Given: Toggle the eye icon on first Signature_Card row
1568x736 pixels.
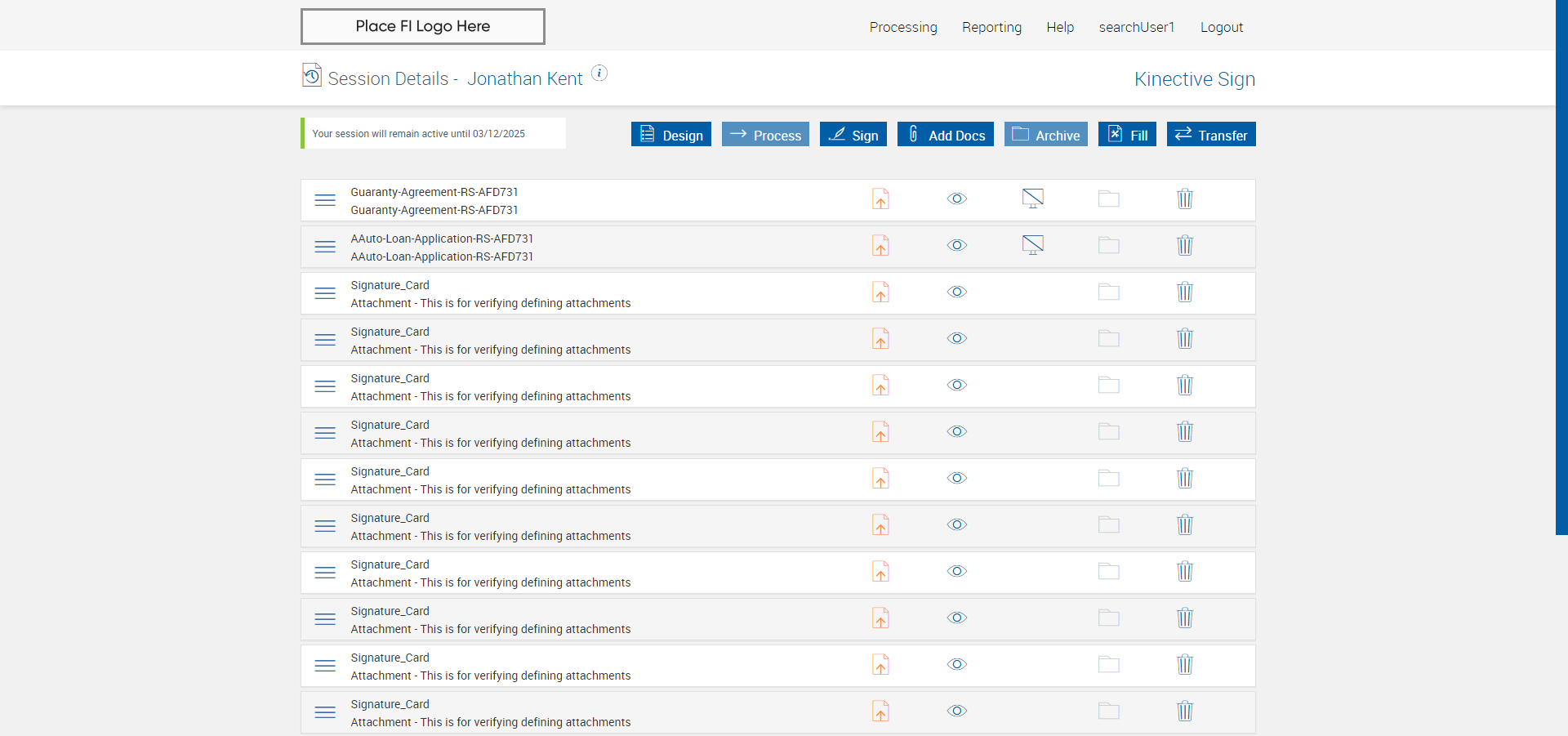Looking at the screenshot, I should 957,292.
